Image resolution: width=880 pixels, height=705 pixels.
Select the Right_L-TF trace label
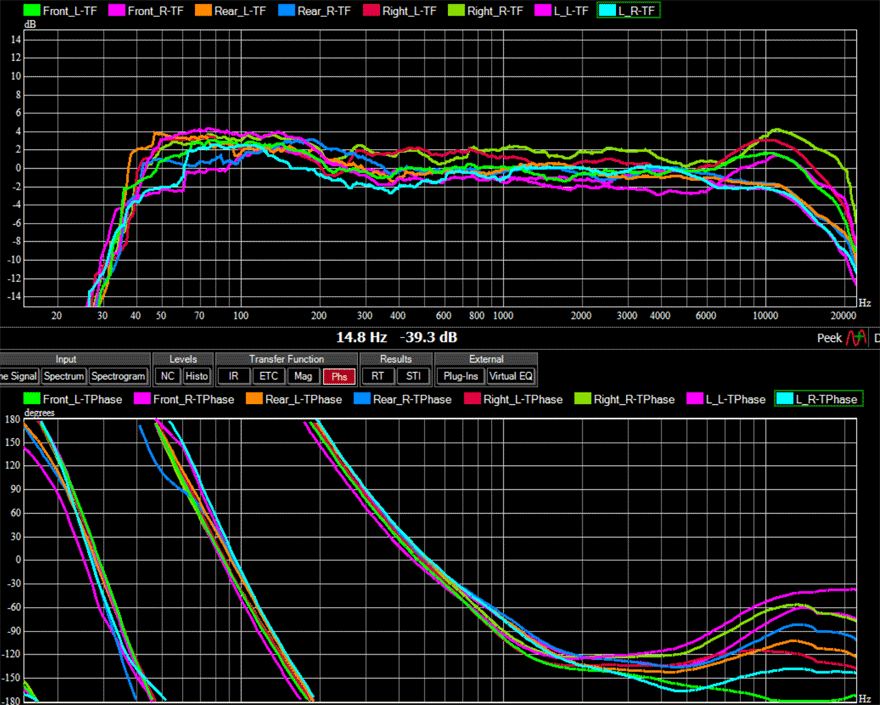409,11
